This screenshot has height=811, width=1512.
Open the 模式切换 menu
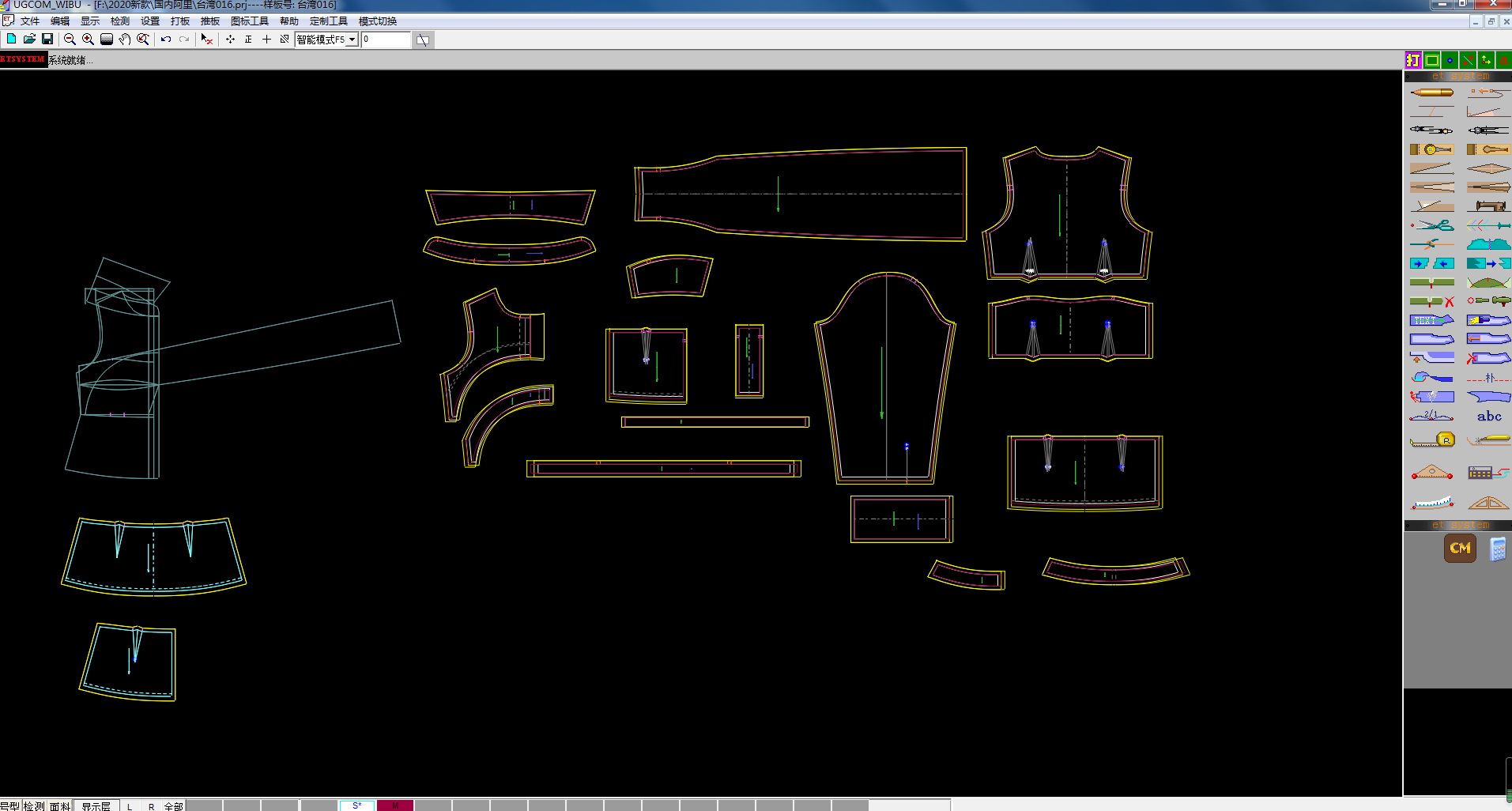[x=378, y=21]
